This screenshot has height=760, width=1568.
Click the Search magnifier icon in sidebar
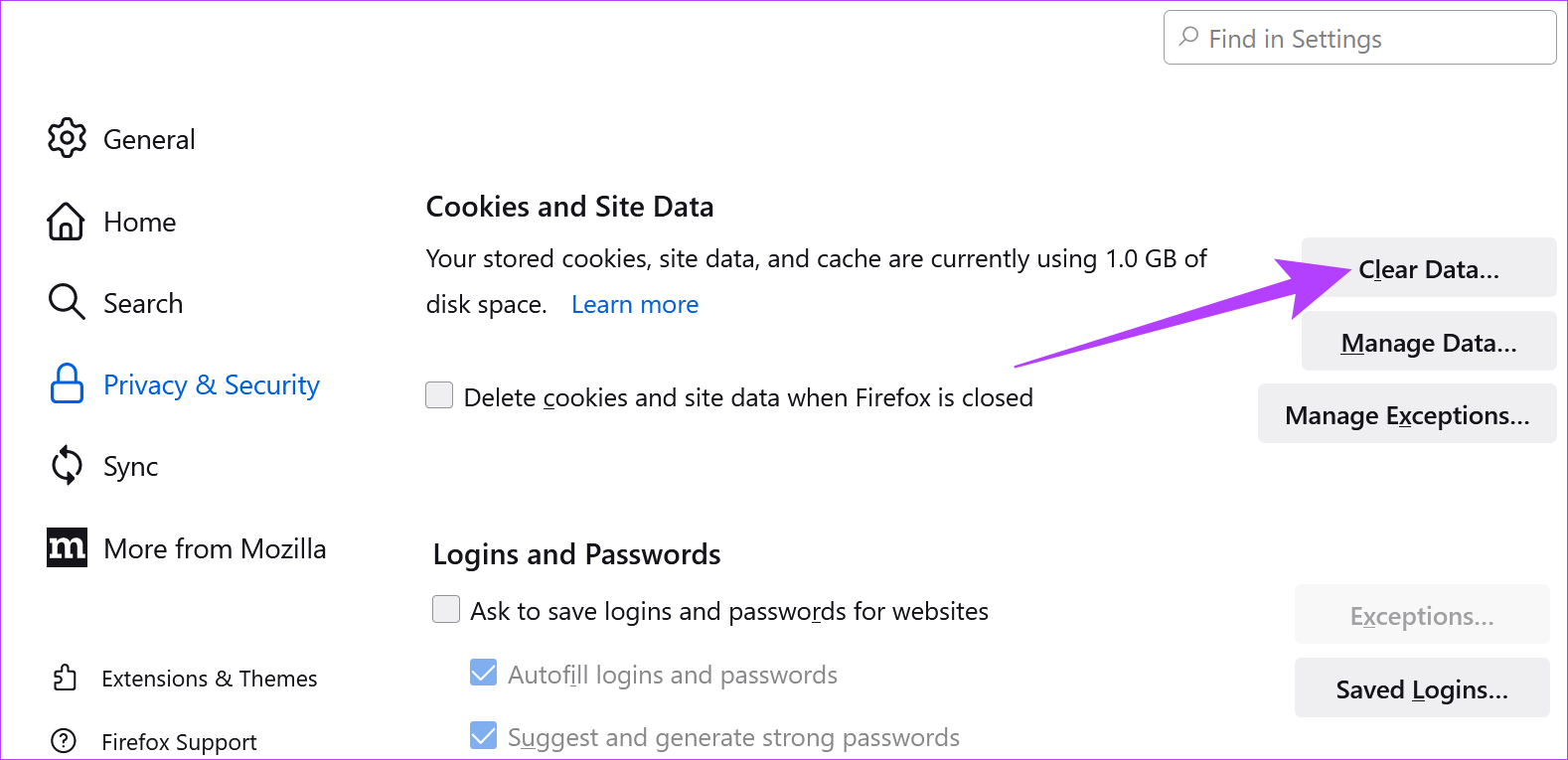tap(67, 302)
